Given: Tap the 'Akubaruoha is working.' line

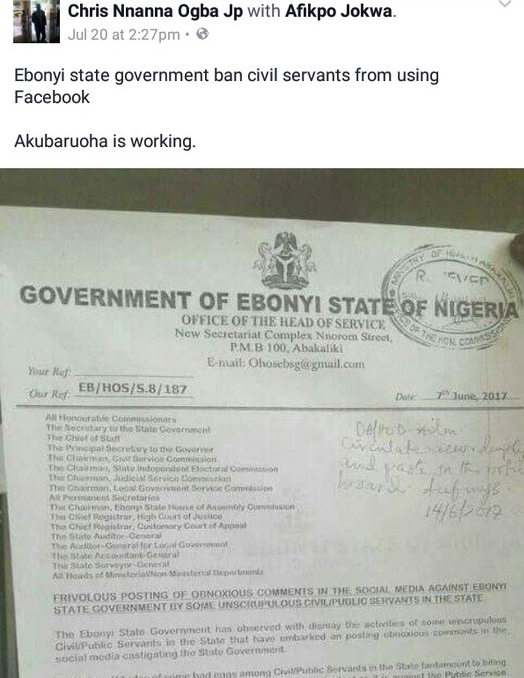Looking at the screenshot, I should [105, 141].
